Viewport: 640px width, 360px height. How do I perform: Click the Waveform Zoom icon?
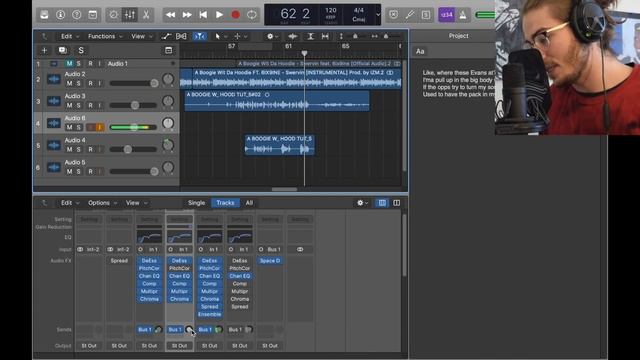(x=293, y=36)
